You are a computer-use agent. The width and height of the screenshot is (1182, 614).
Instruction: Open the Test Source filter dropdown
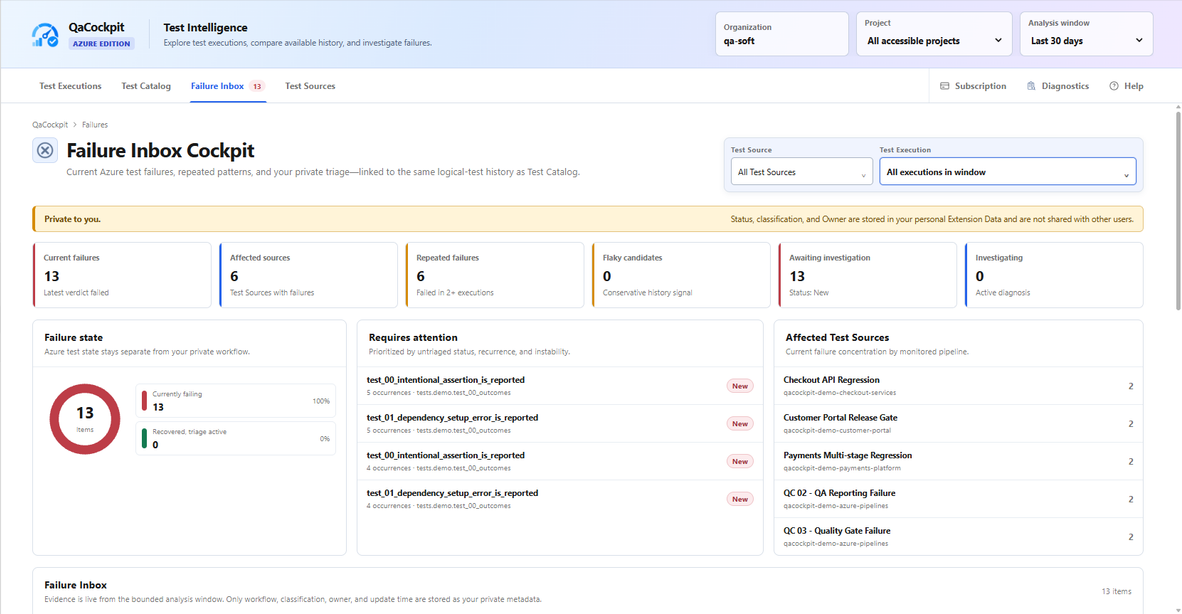(x=801, y=172)
